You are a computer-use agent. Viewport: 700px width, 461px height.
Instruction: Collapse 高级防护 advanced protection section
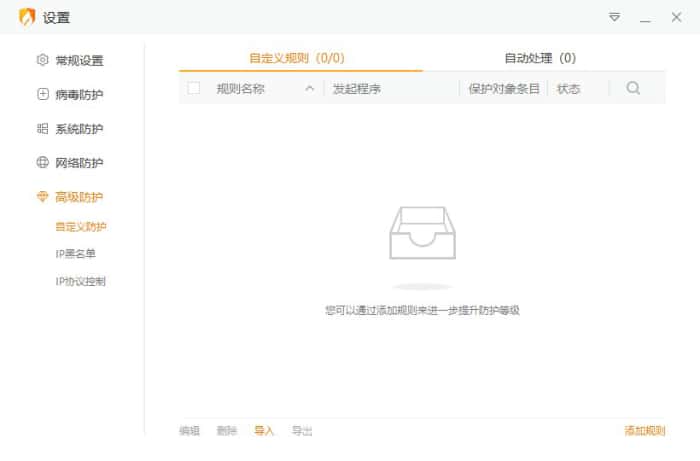(x=79, y=197)
